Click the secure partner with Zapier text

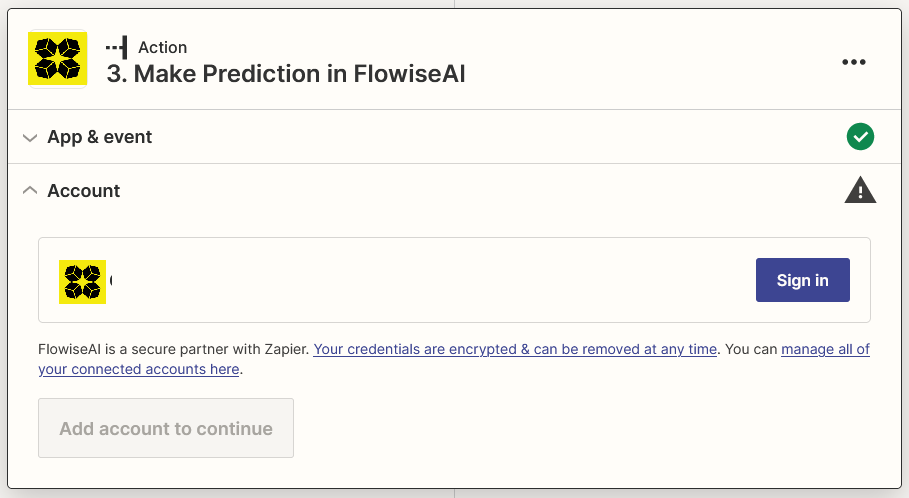175,349
